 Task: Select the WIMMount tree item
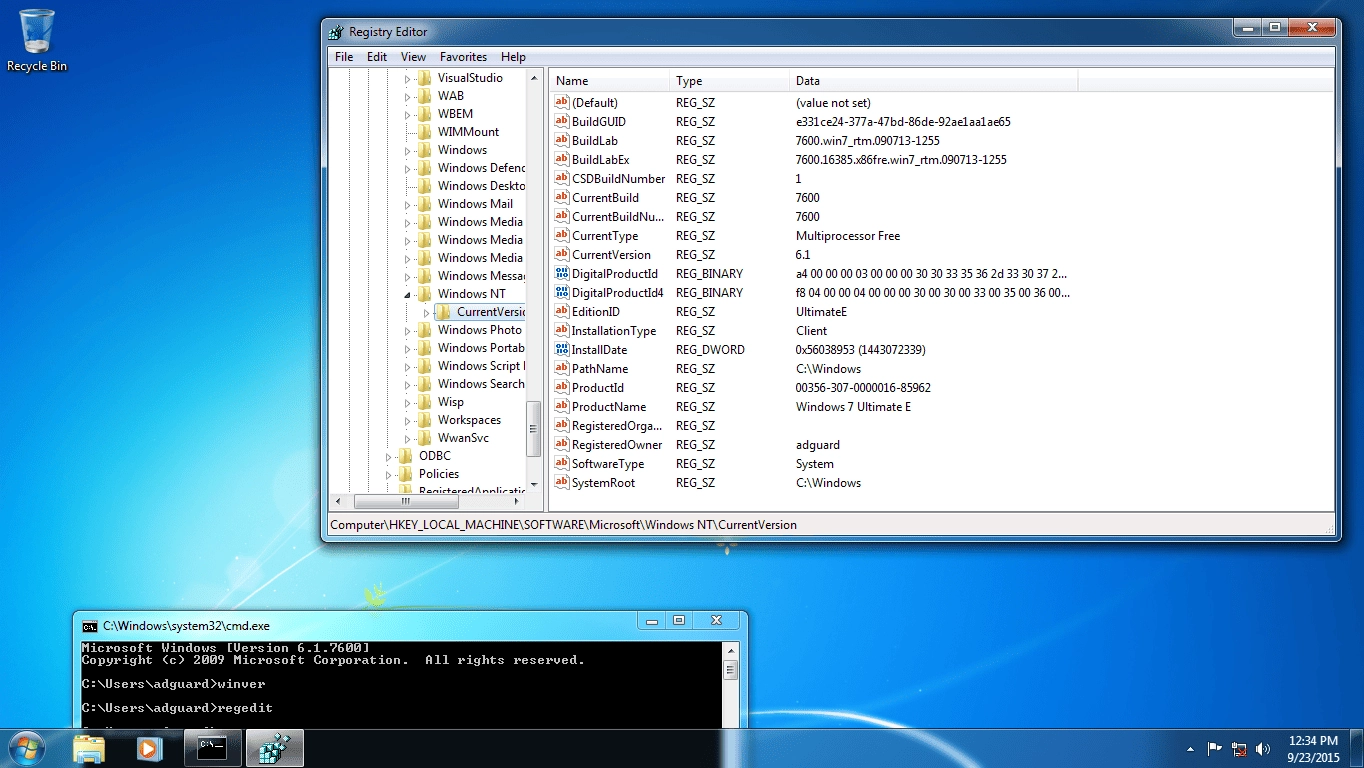tap(468, 132)
